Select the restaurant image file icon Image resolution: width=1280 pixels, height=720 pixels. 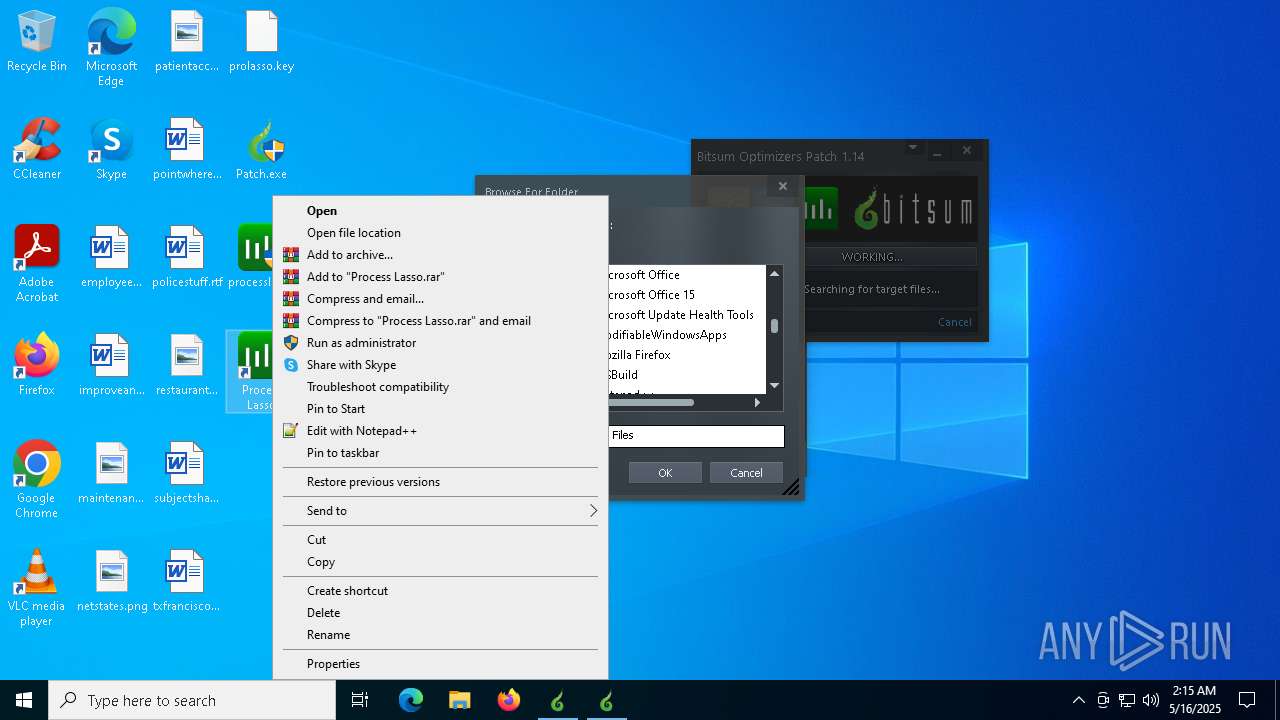pyautogui.click(x=187, y=365)
